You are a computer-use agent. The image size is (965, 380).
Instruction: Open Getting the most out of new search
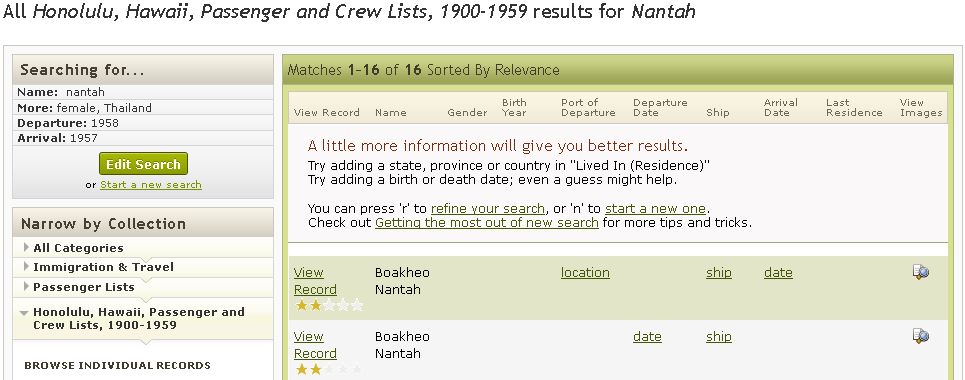pyautogui.click(x=487, y=222)
